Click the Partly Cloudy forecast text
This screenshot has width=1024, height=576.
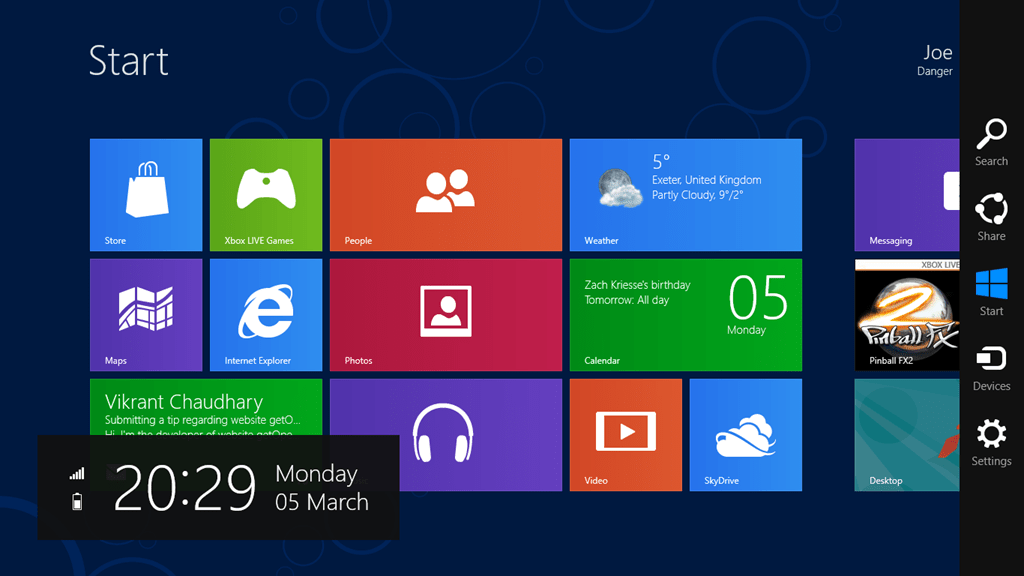point(697,195)
